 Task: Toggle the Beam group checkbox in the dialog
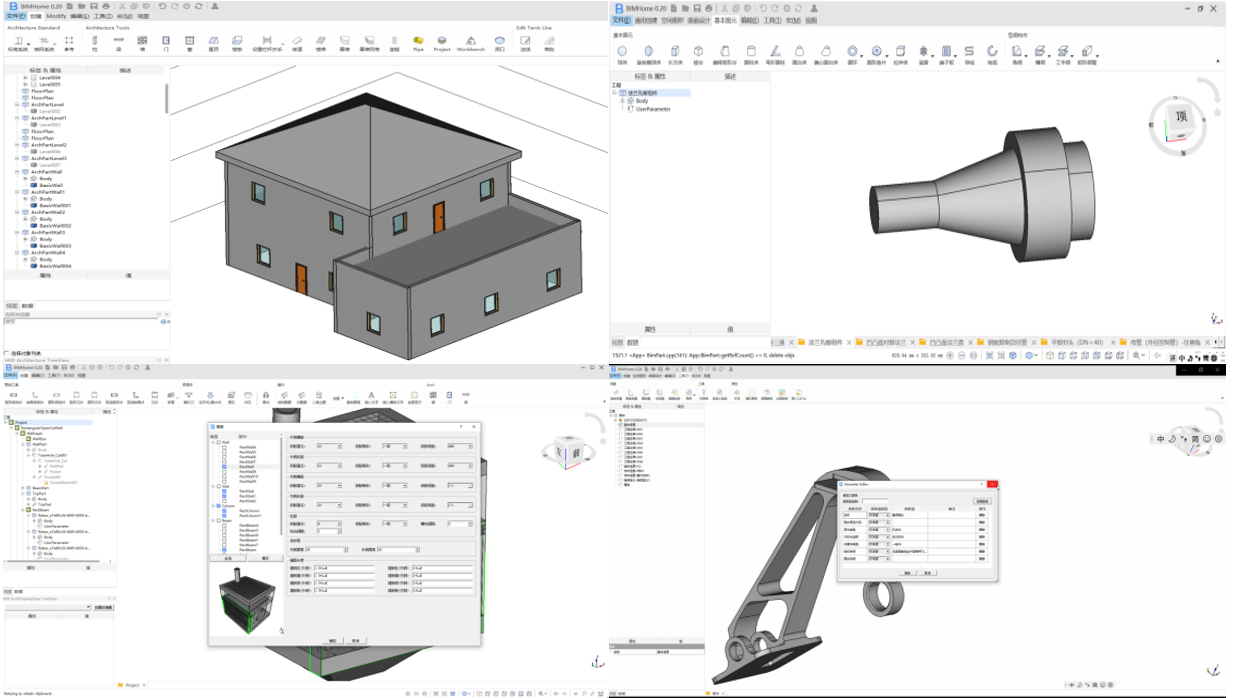219,519
